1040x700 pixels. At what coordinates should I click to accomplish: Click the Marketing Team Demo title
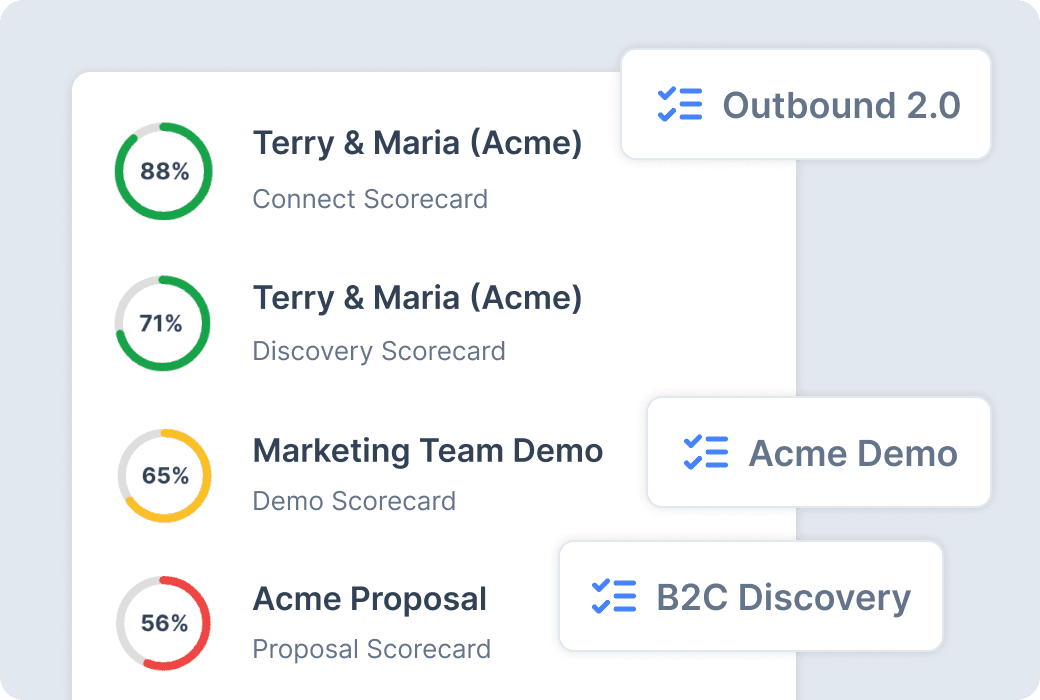tap(428, 451)
